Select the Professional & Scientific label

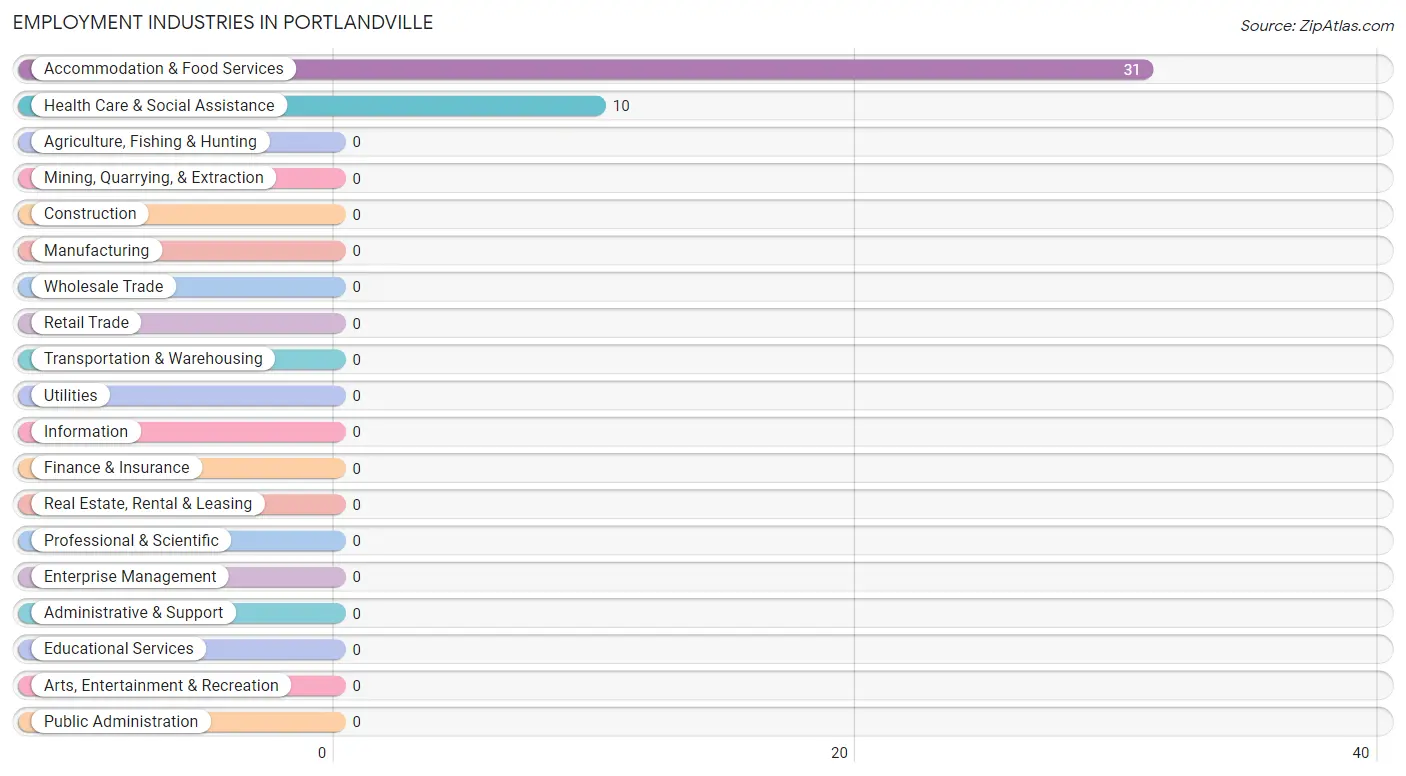pos(131,540)
